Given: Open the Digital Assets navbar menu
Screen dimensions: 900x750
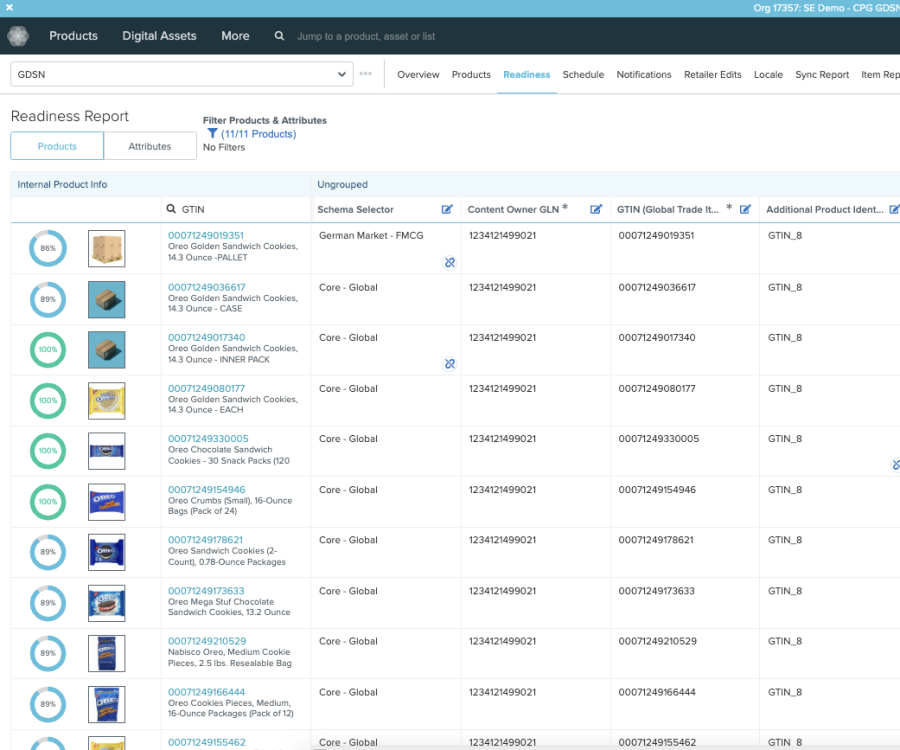Looking at the screenshot, I should click(159, 36).
